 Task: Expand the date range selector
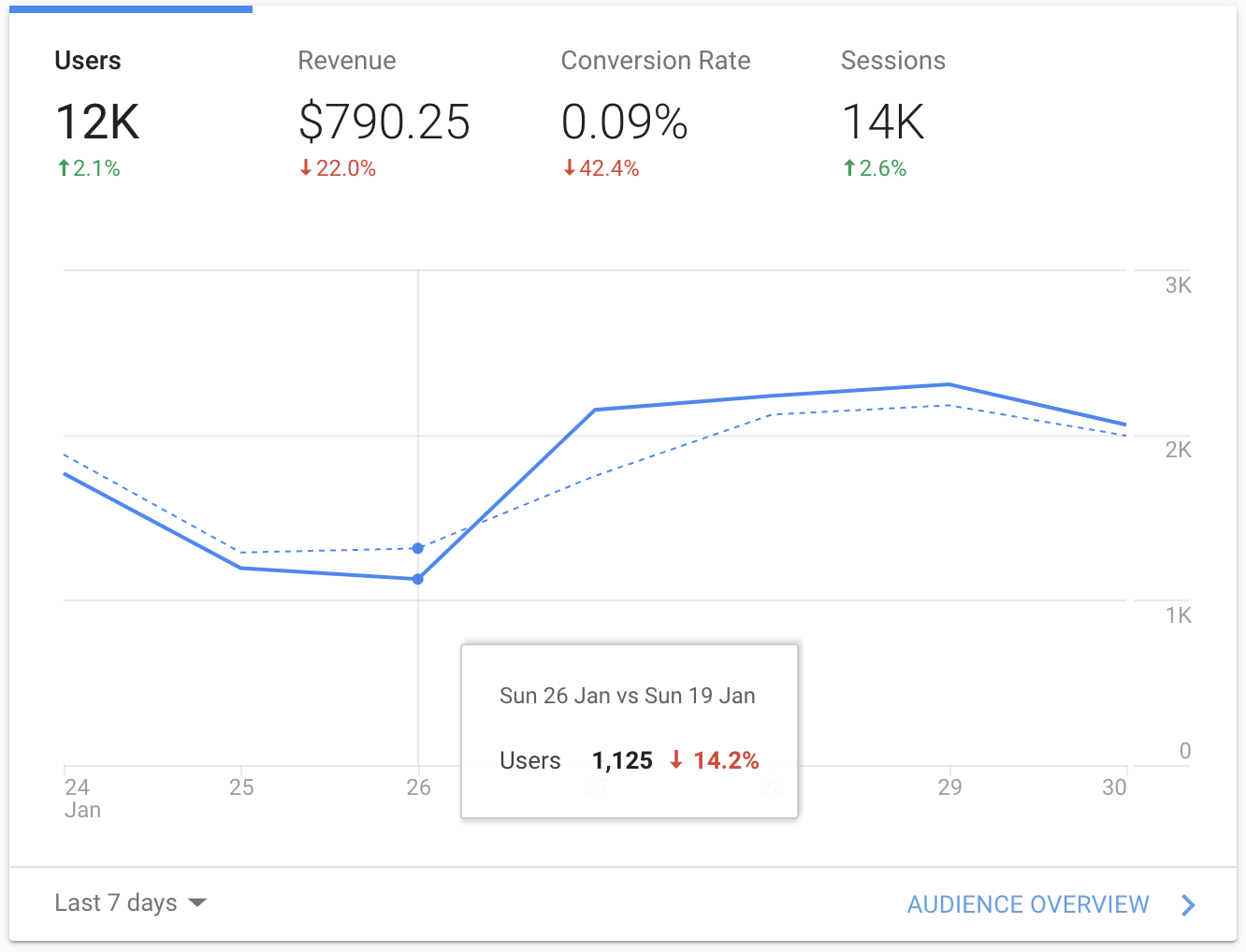[130, 902]
